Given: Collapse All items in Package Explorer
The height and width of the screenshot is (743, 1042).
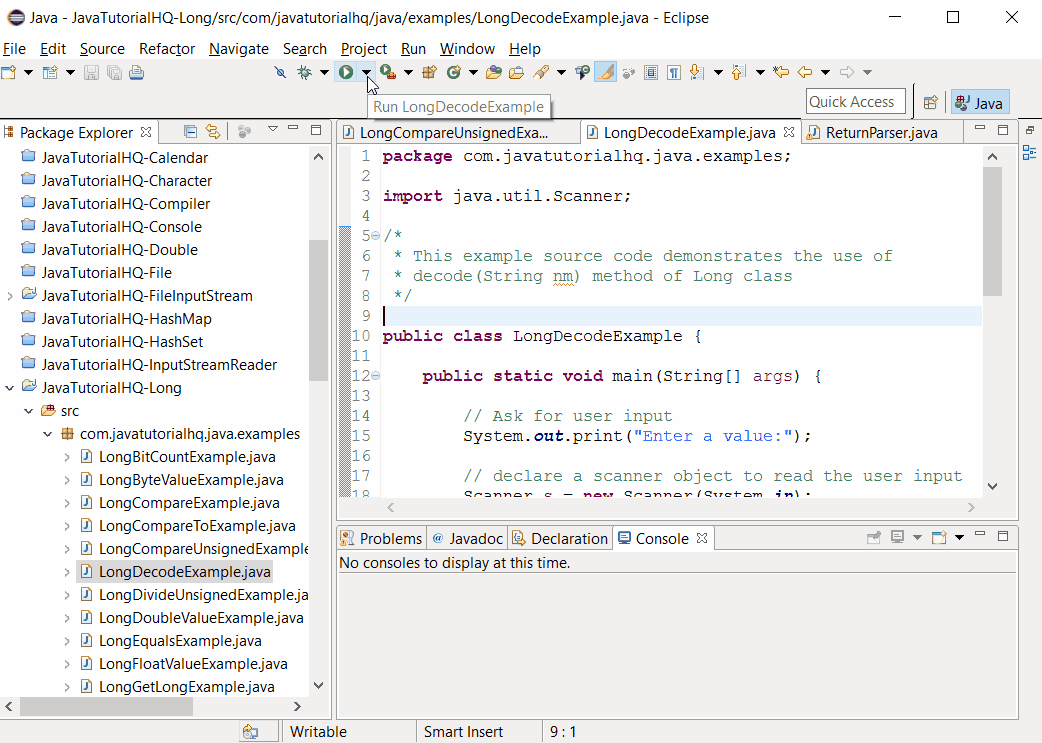Looking at the screenshot, I should [x=190, y=131].
